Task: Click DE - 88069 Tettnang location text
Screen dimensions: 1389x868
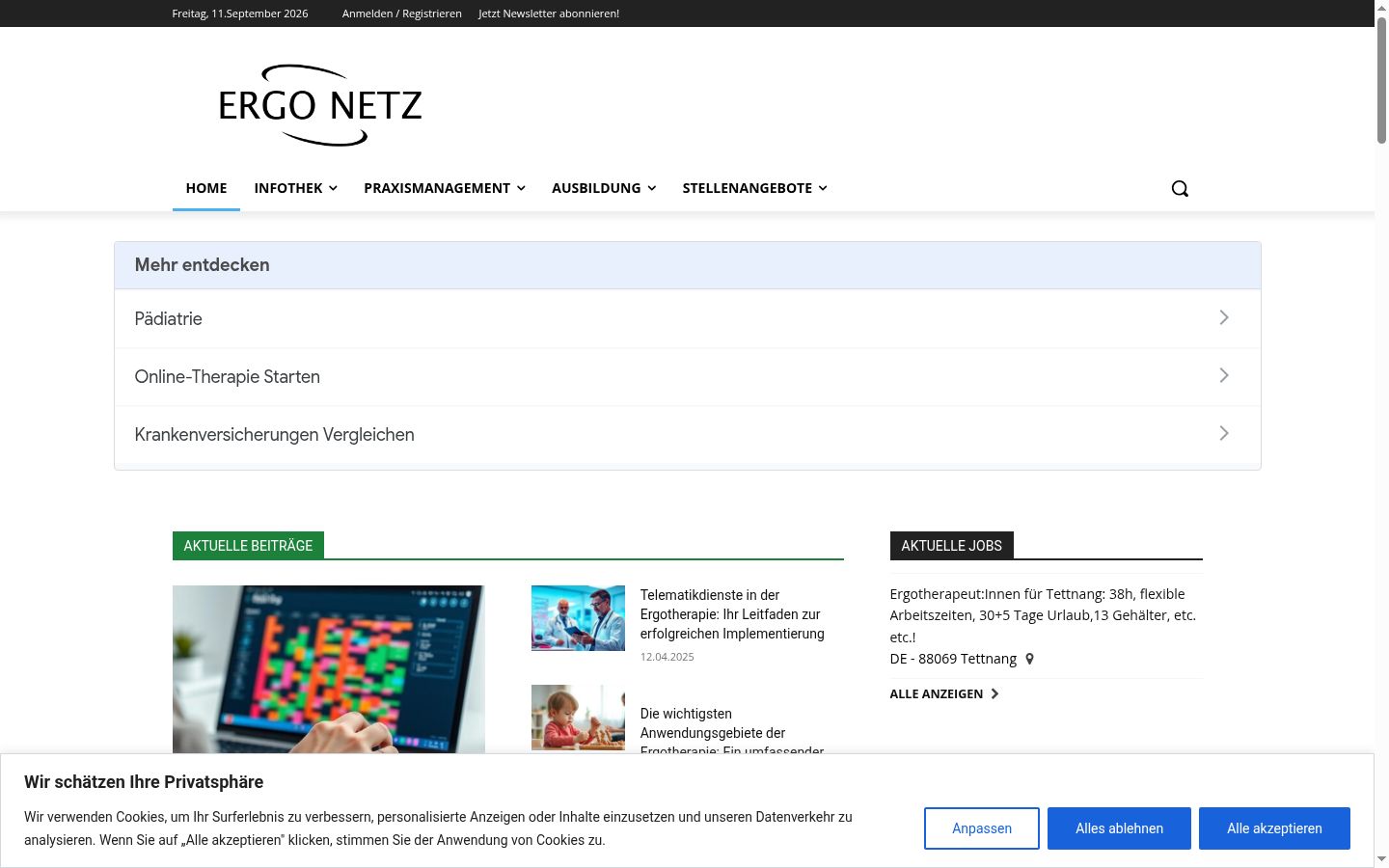Action: tap(953, 659)
